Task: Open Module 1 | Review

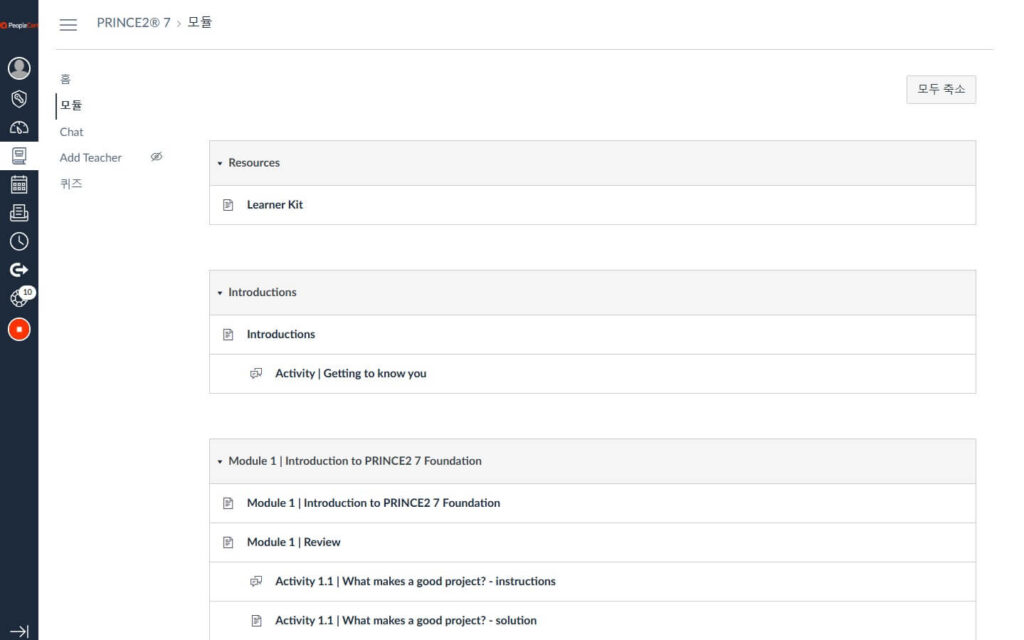Action: coord(294,541)
